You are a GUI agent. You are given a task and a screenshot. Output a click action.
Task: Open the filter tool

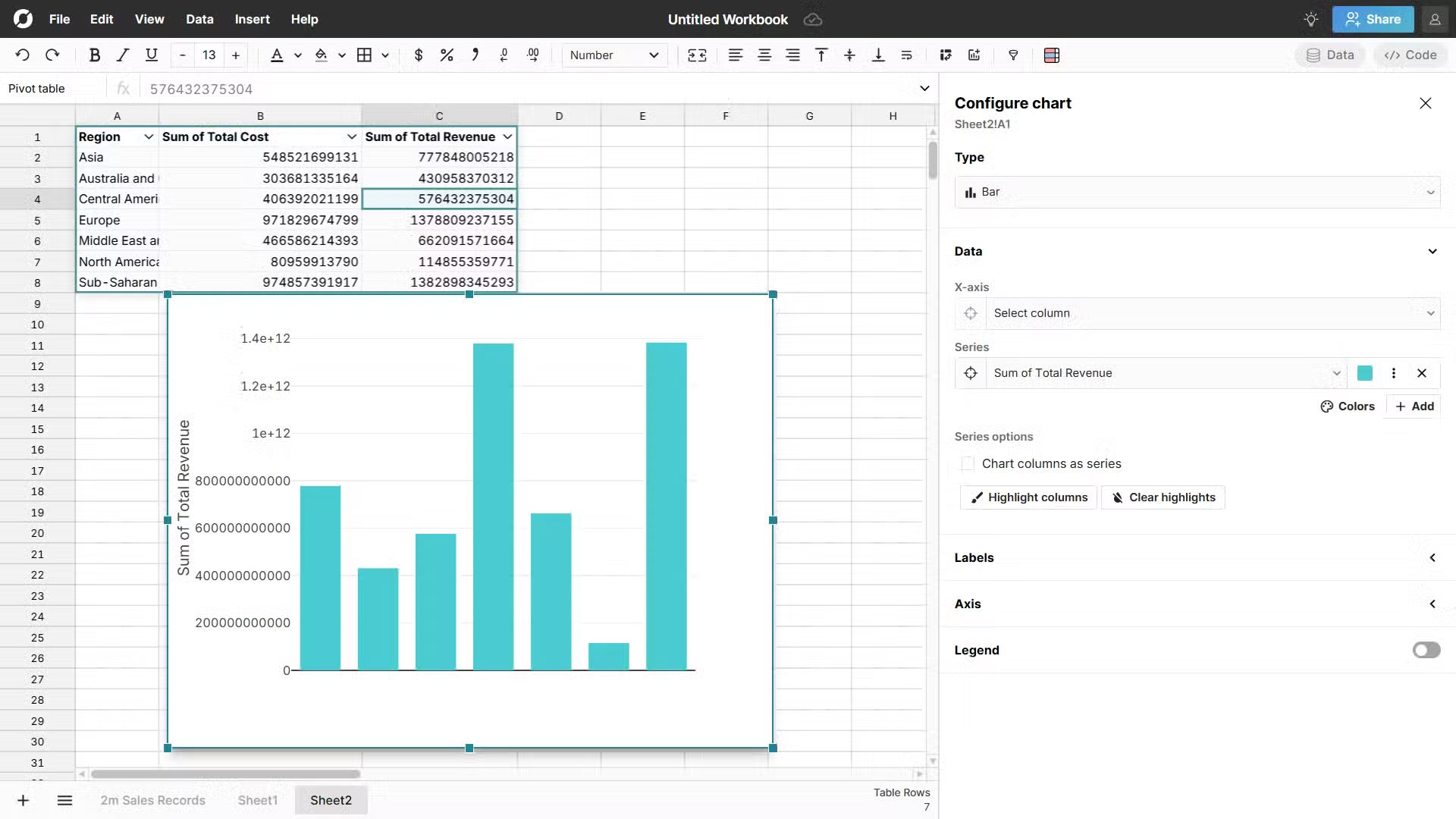click(x=1014, y=55)
